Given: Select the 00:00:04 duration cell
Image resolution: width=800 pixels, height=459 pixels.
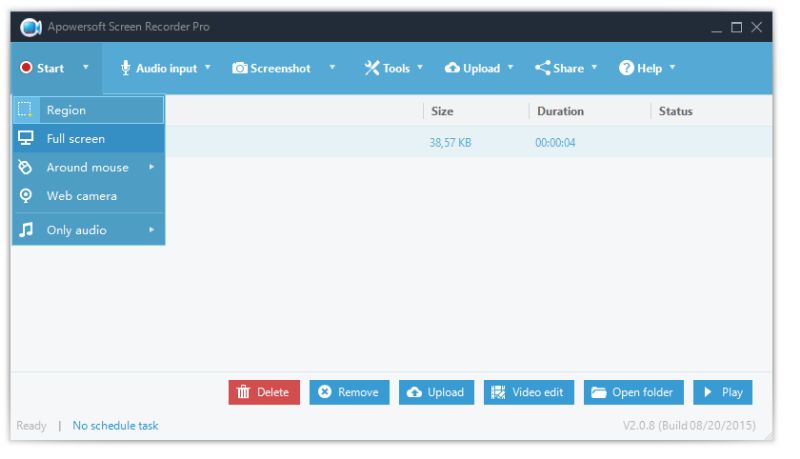Looking at the screenshot, I should pyautogui.click(x=555, y=142).
